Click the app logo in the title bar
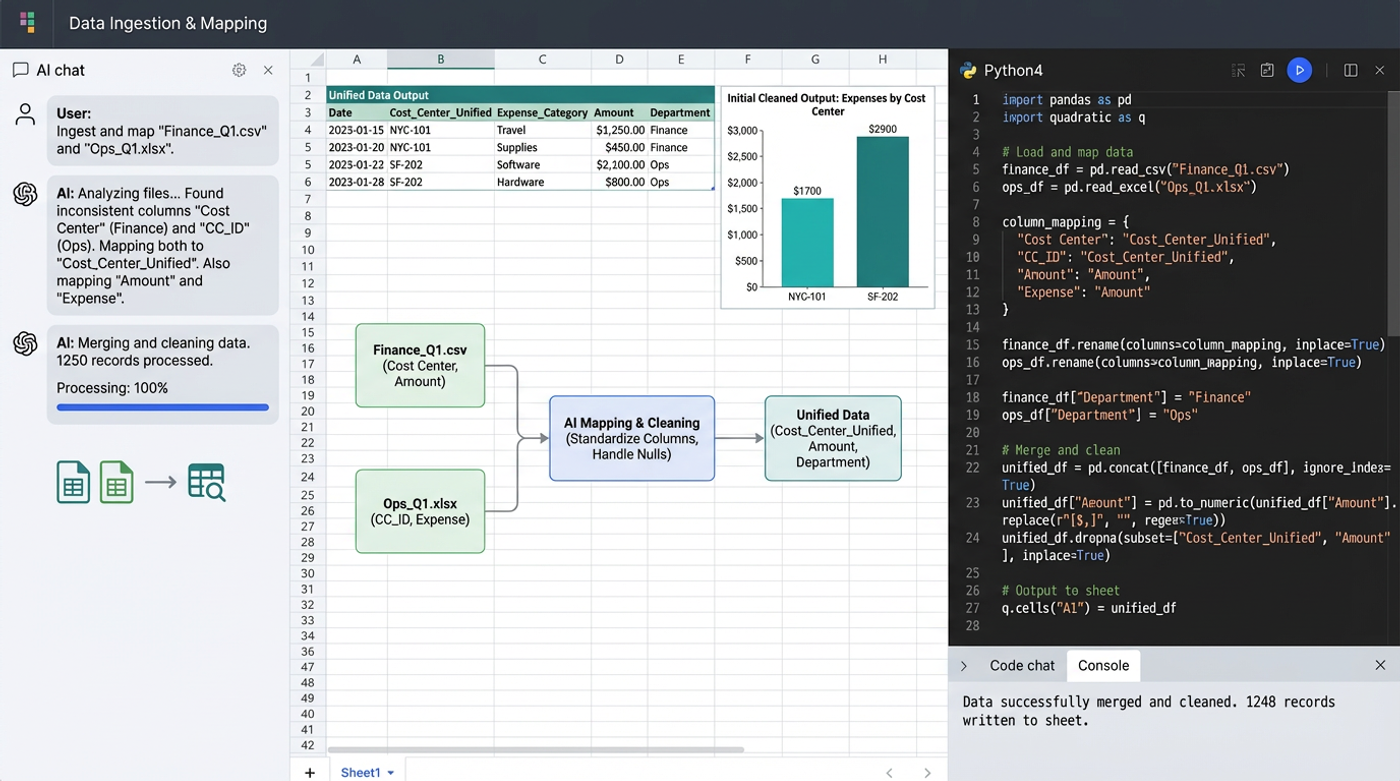1400x781 pixels. (x=27, y=22)
